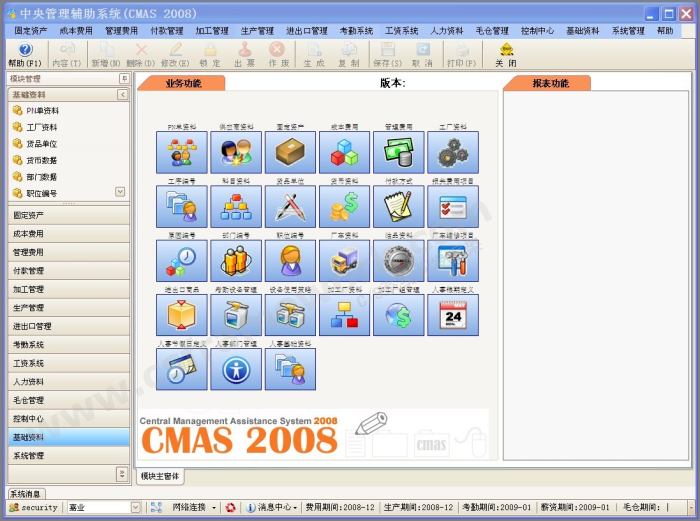Click the 厂车资料 truck icon
The image size is (700, 521).
pos(344,260)
